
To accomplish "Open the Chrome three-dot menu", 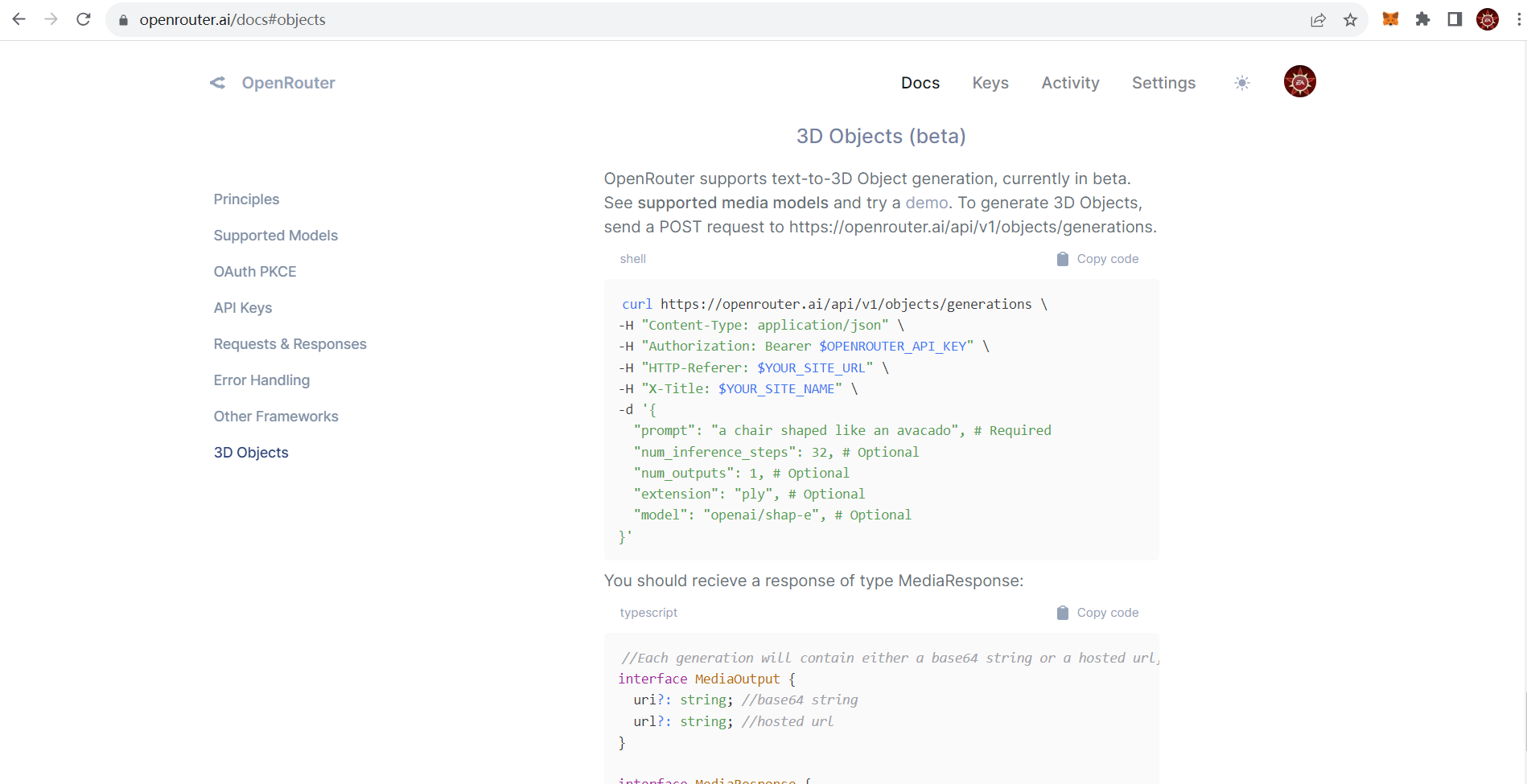I will click(x=1518, y=19).
